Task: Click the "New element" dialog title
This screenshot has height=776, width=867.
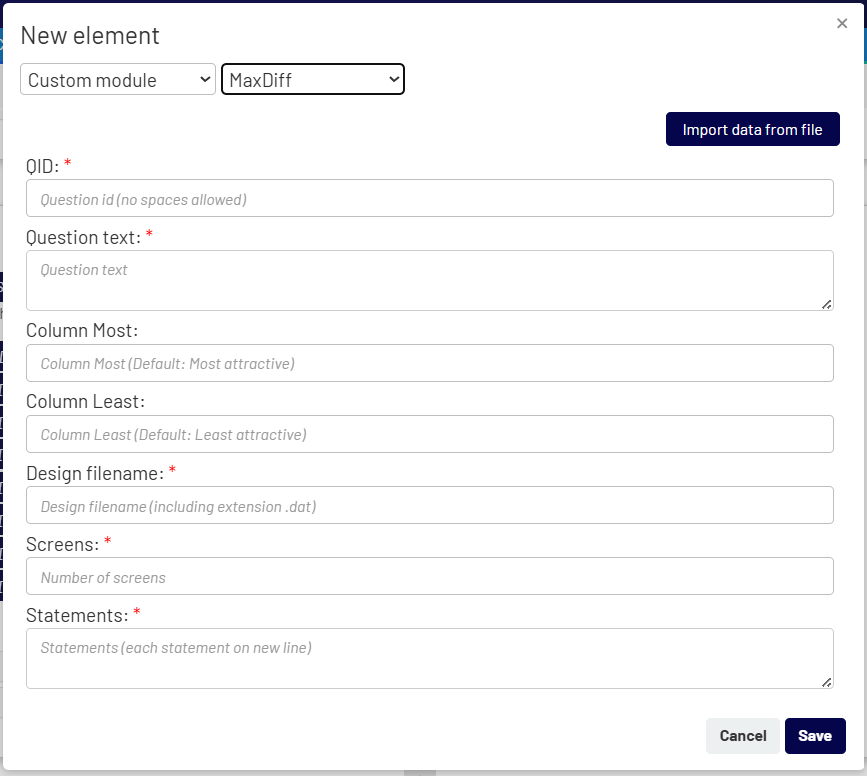Action: 90,36
